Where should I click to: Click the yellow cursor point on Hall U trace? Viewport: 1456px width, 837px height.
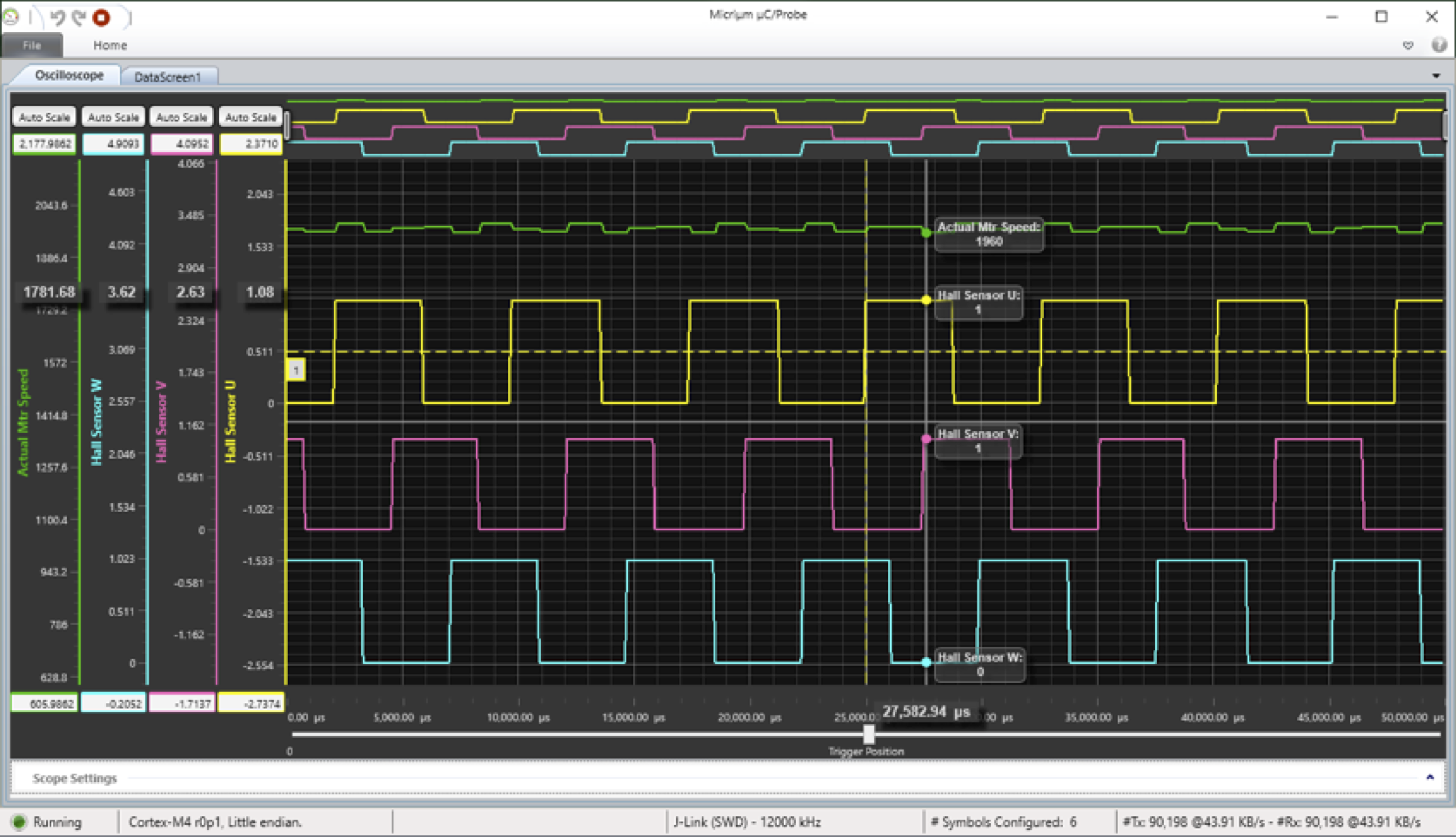[x=926, y=300]
